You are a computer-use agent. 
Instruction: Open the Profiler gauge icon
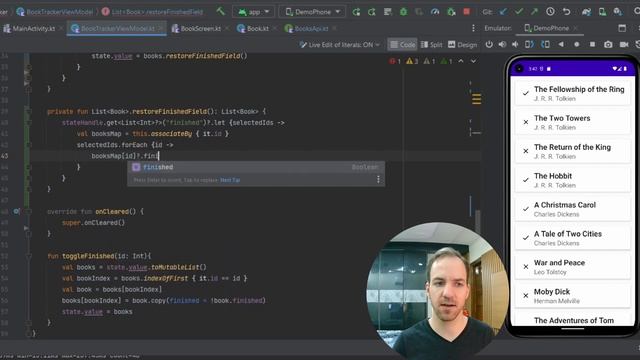tap(435, 12)
